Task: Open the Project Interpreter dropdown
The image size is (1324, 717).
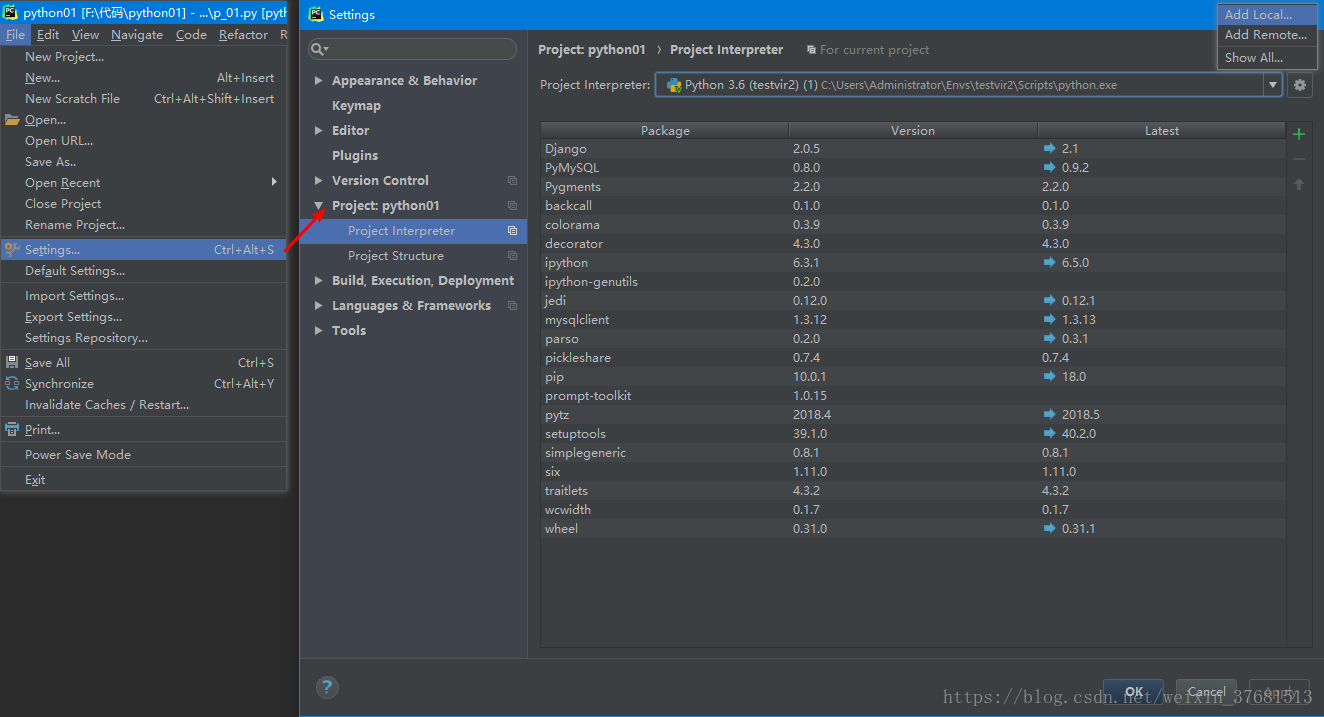Action: [x=1273, y=85]
